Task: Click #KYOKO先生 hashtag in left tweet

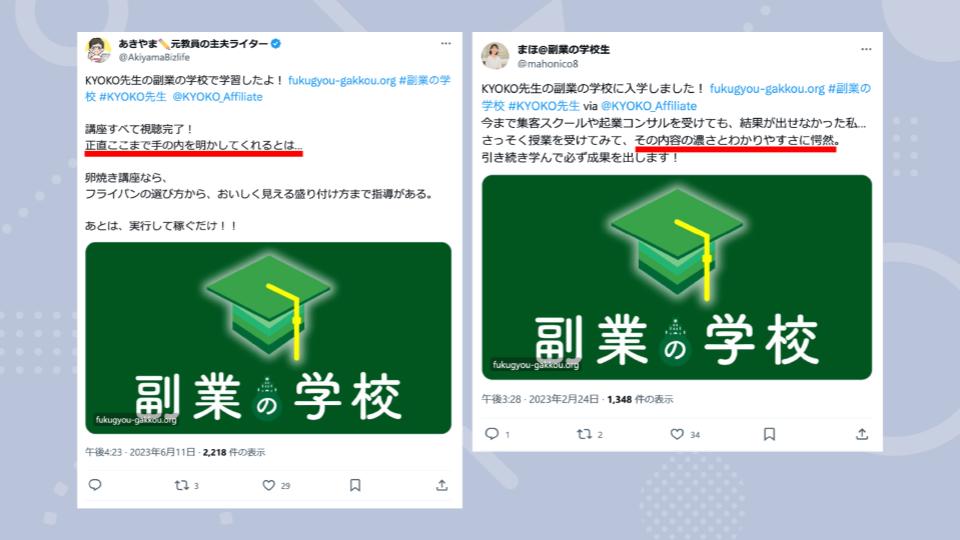Action: [x=132, y=97]
